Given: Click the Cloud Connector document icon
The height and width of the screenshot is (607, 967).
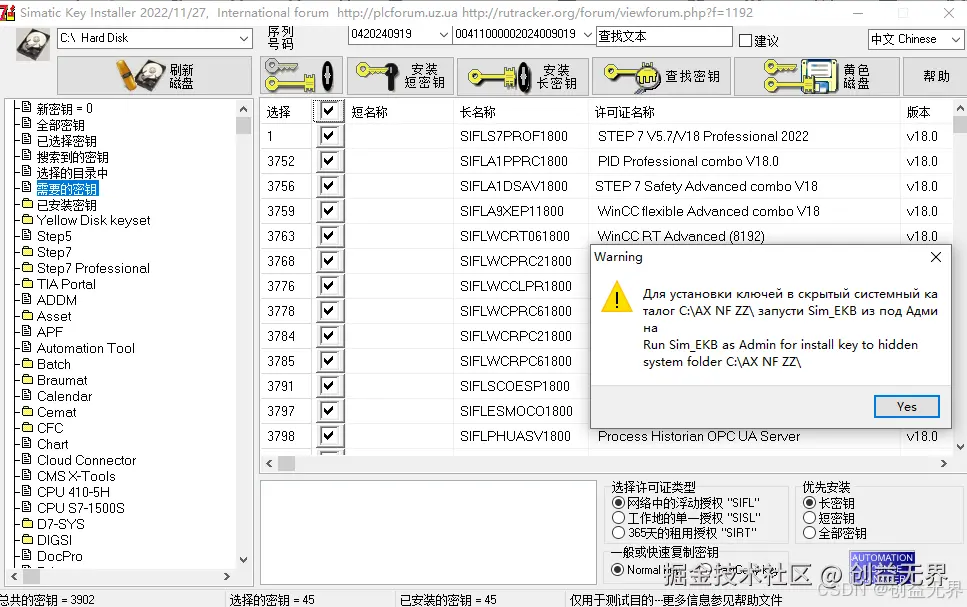Looking at the screenshot, I should pyautogui.click(x=27, y=459).
